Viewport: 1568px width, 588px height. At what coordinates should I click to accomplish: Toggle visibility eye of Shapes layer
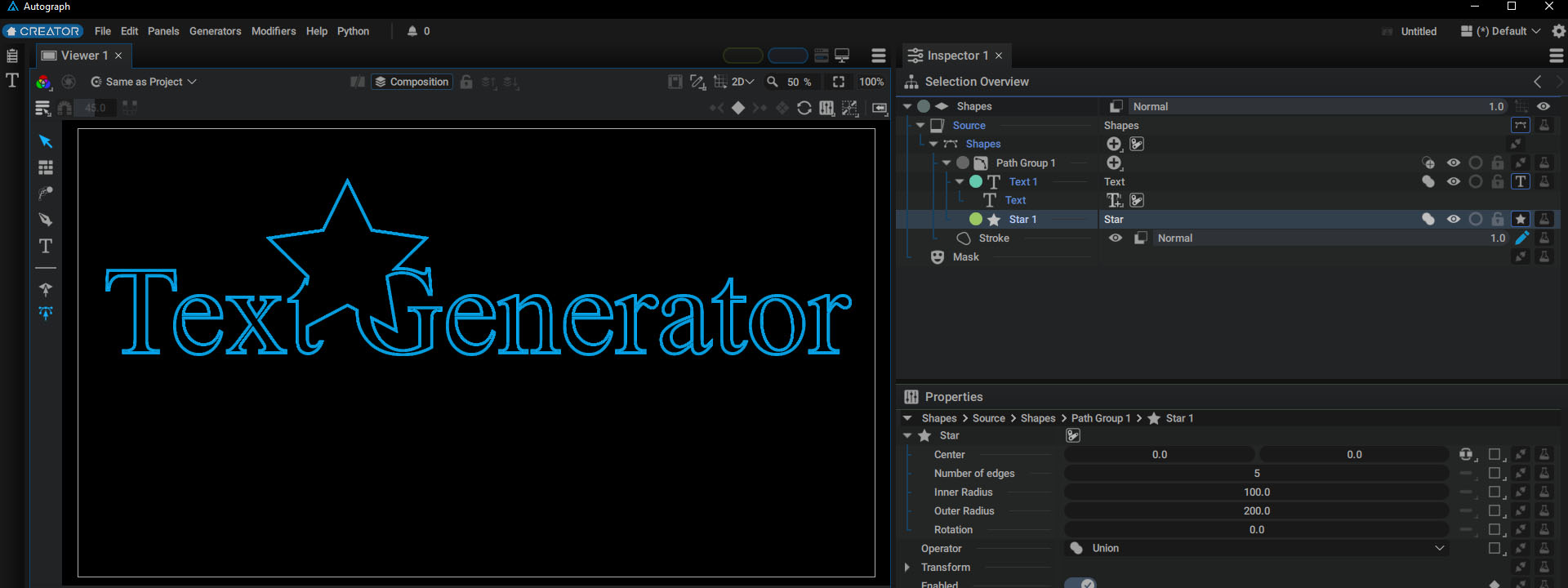(1543, 106)
